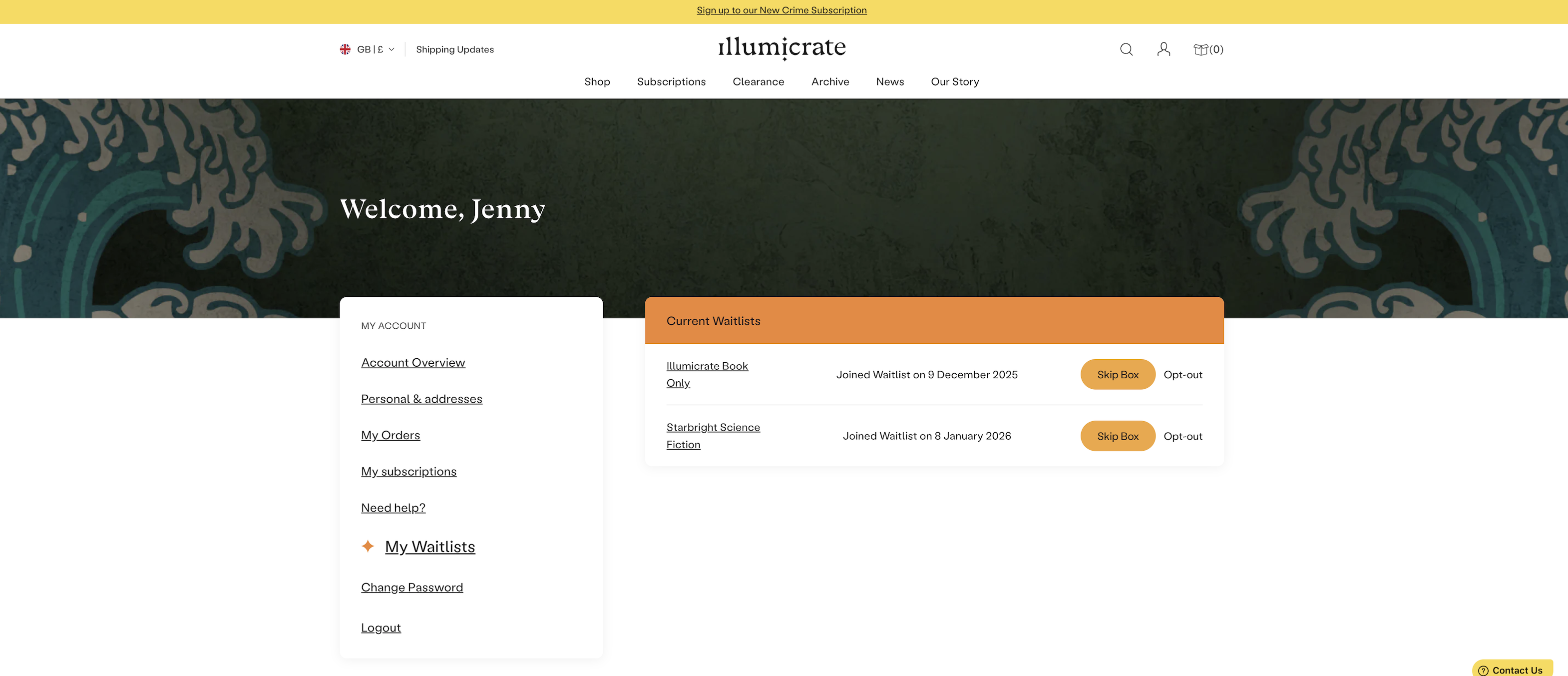The image size is (1568, 676).
Task: Open Shipping Updates link
Action: click(x=455, y=49)
